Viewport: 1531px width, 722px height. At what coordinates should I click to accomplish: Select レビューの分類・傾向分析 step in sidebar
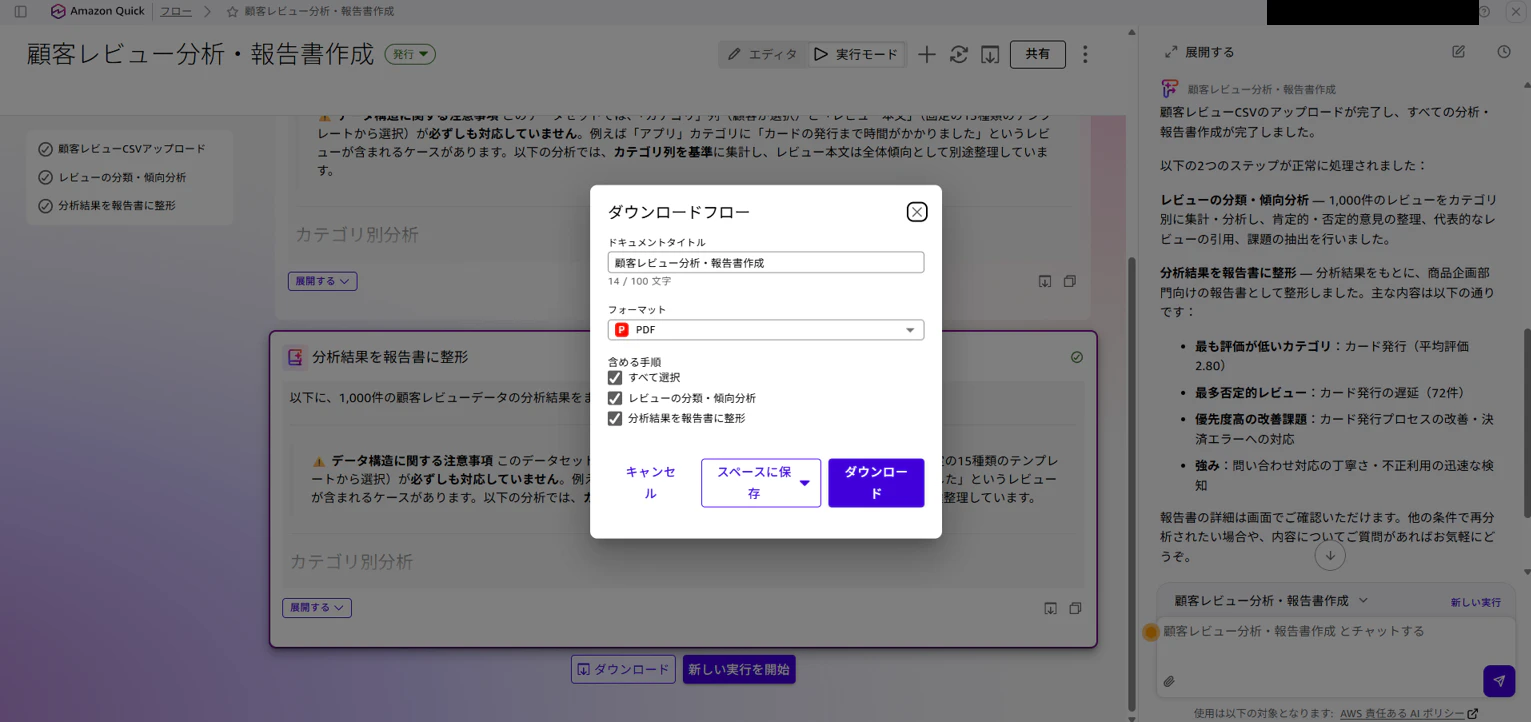[x=112, y=177]
